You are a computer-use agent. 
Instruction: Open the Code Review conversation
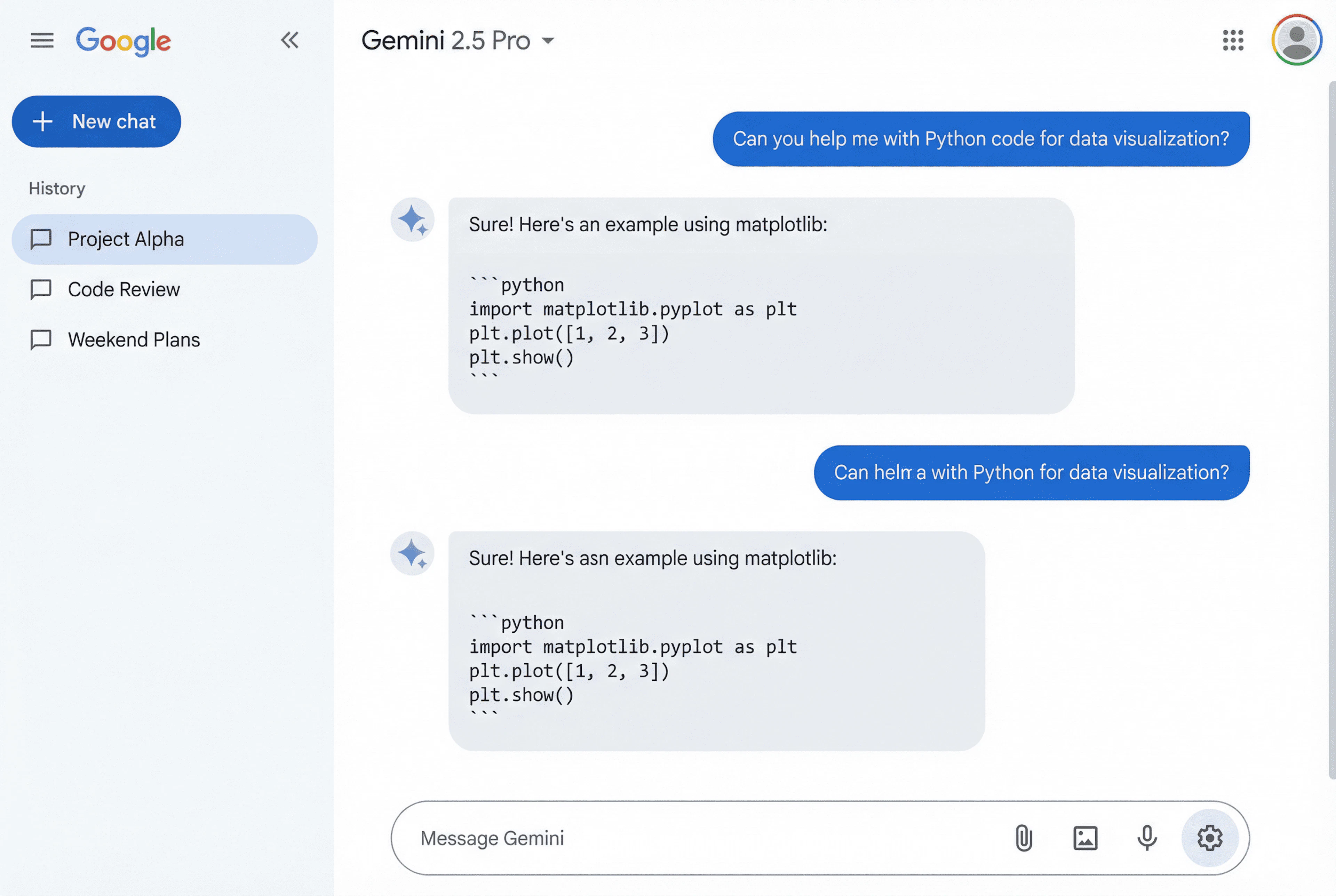pos(124,290)
